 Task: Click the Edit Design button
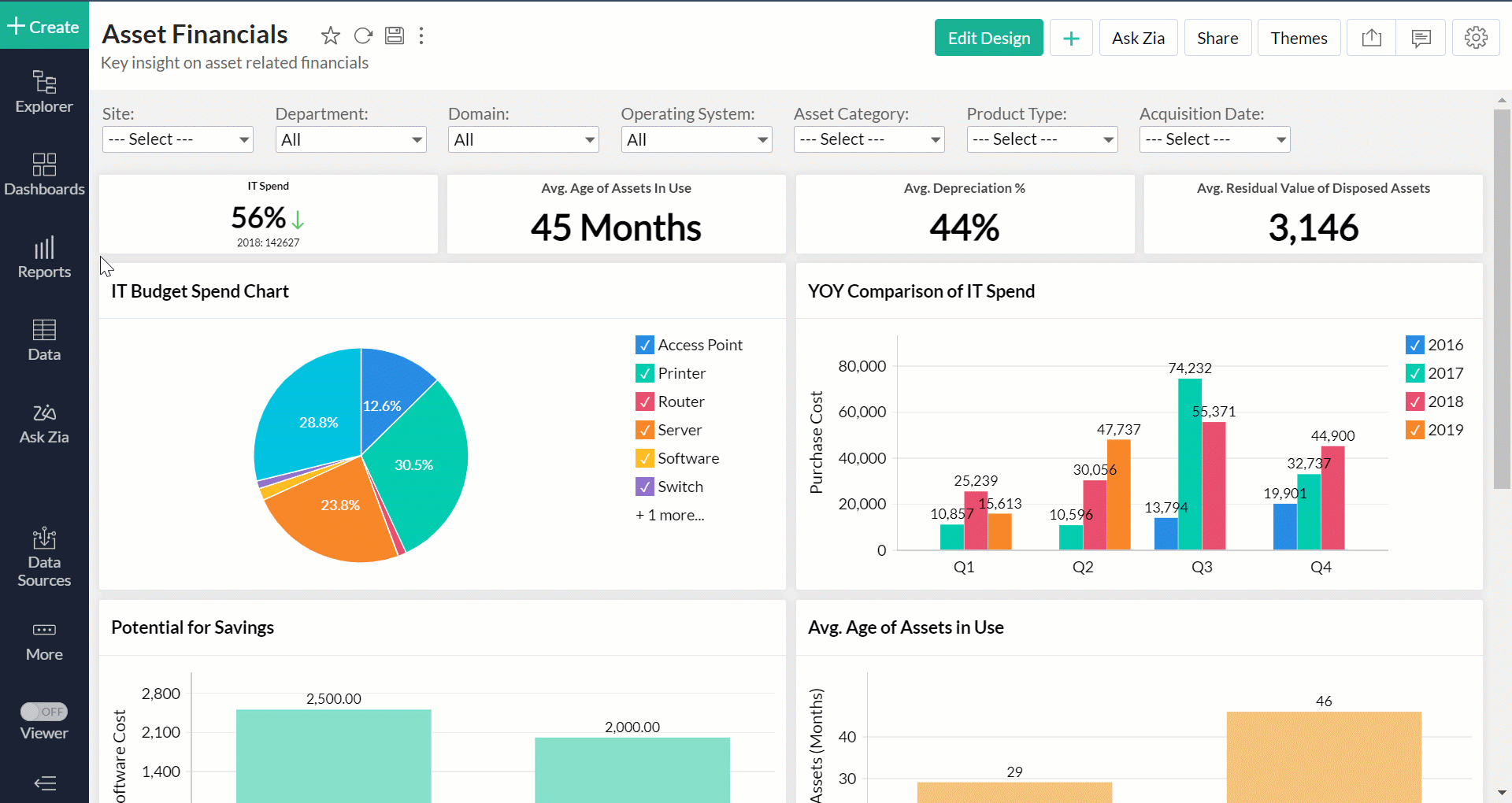[989, 38]
